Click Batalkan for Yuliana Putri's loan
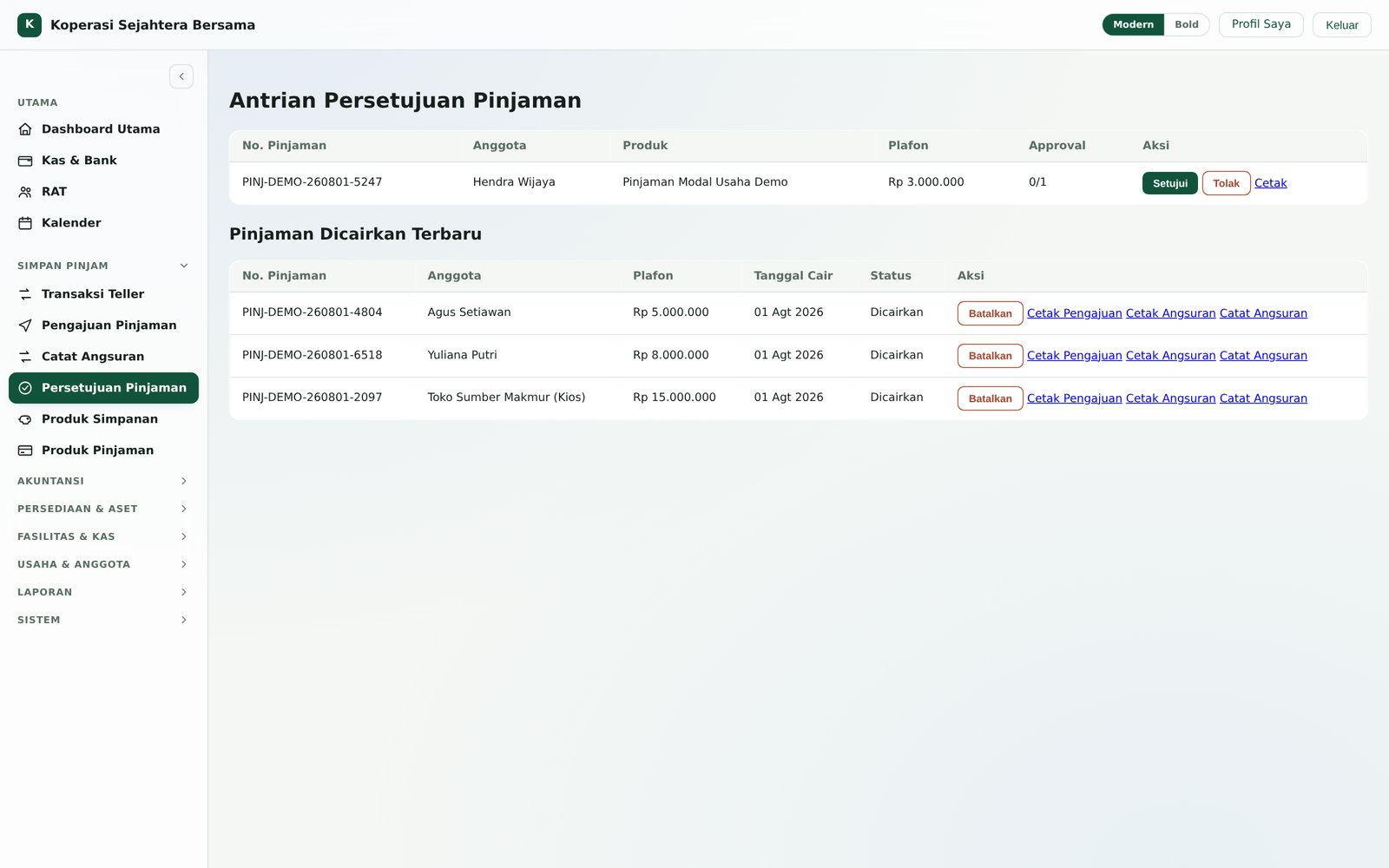This screenshot has width=1389, height=868. (990, 356)
